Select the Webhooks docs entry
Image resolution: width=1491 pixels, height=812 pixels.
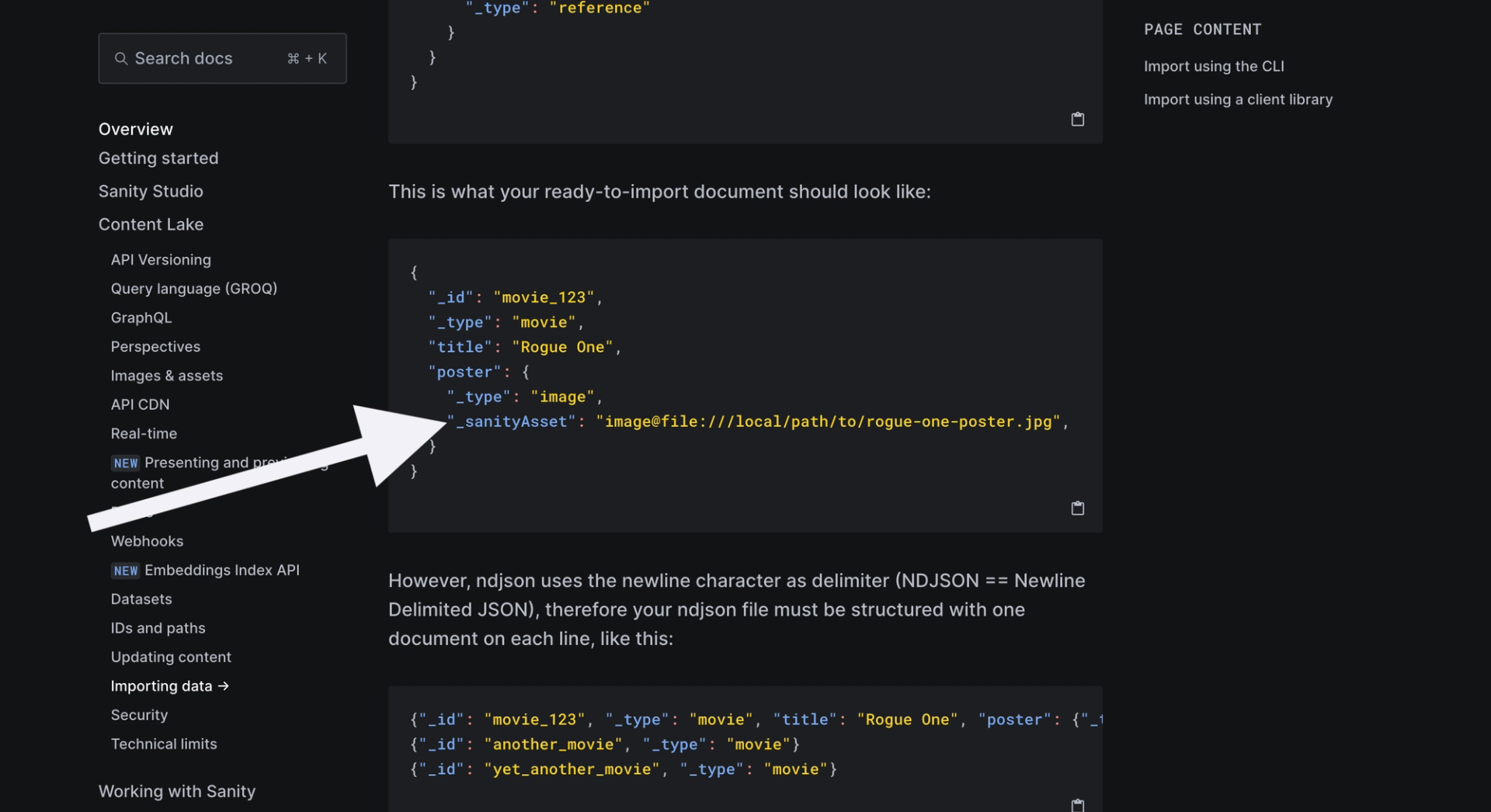148,541
